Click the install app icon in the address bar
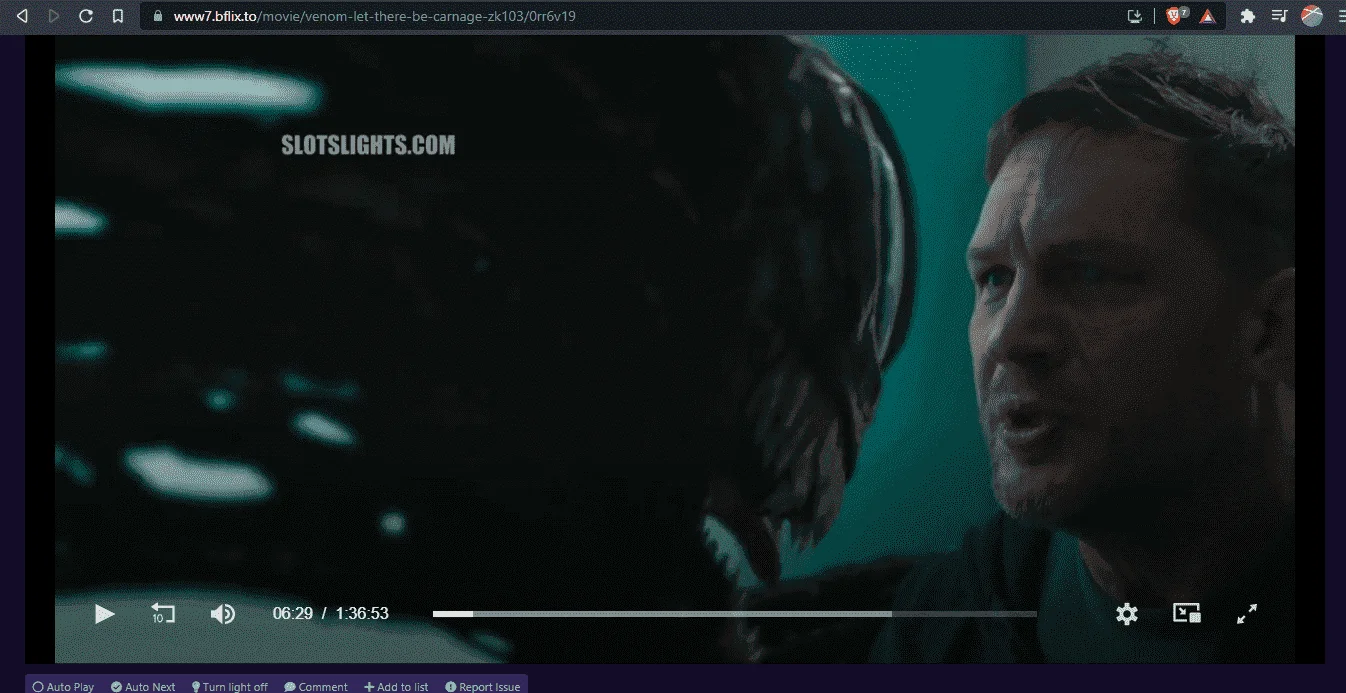This screenshot has height=693, width=1346. (1134, 16)
